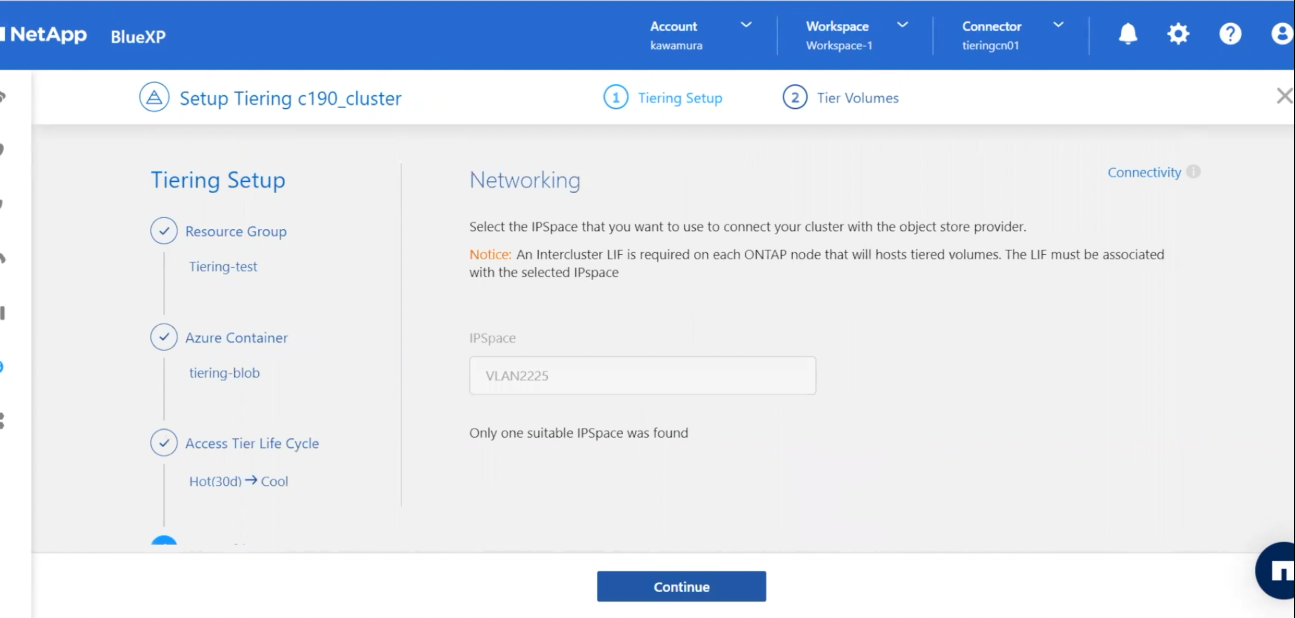Go to step 2 Tier Volumes
Image resolution: width=1295 pixels, height=618 pixels.
[841, 98]
